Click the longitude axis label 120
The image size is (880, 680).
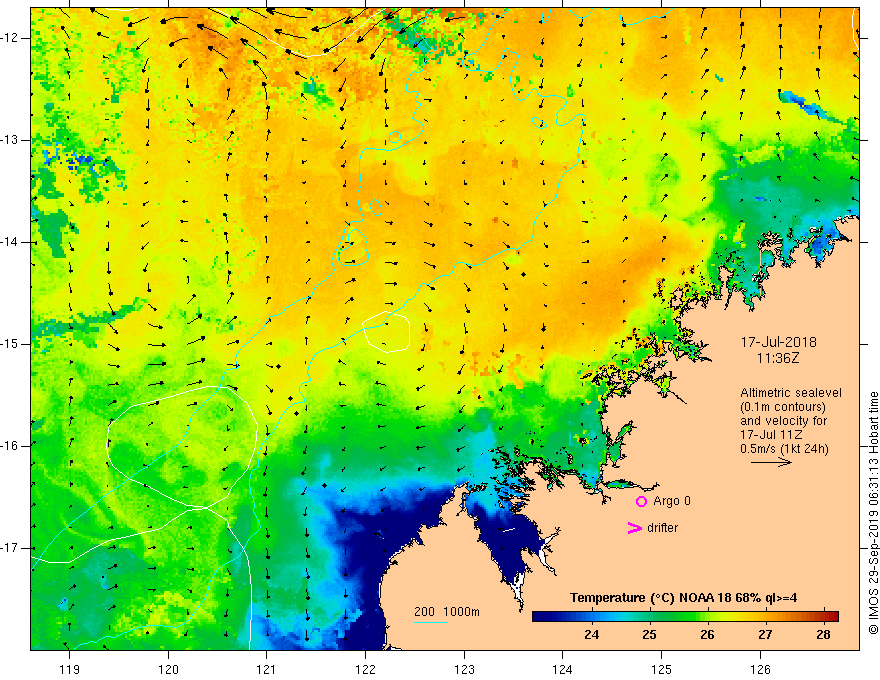168,669
